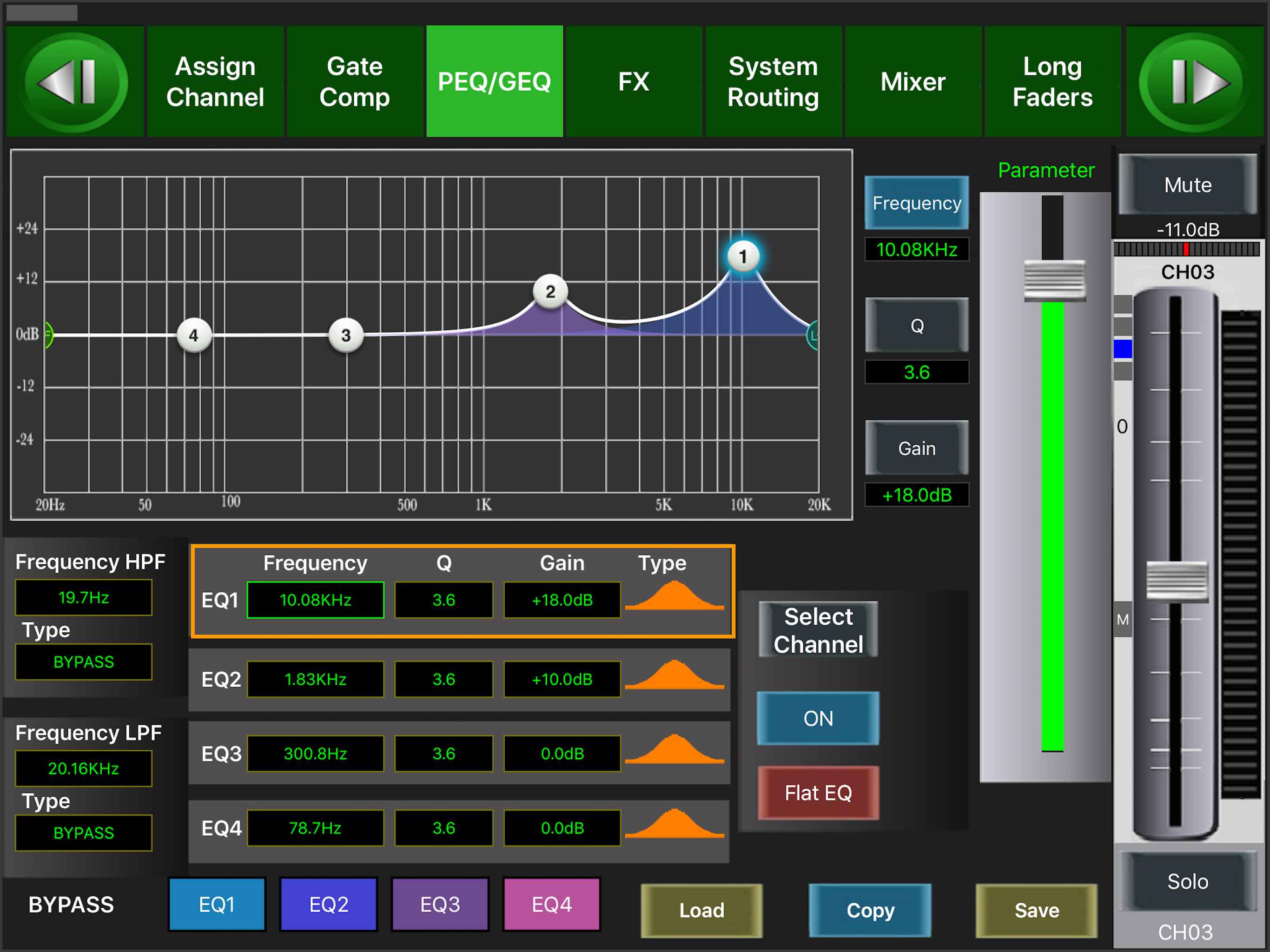The height and width of the screenshot is (952, 1270).
Task: Click the CH03 label below Solo
Action: pyautogui.click(x=1185, y=932)
